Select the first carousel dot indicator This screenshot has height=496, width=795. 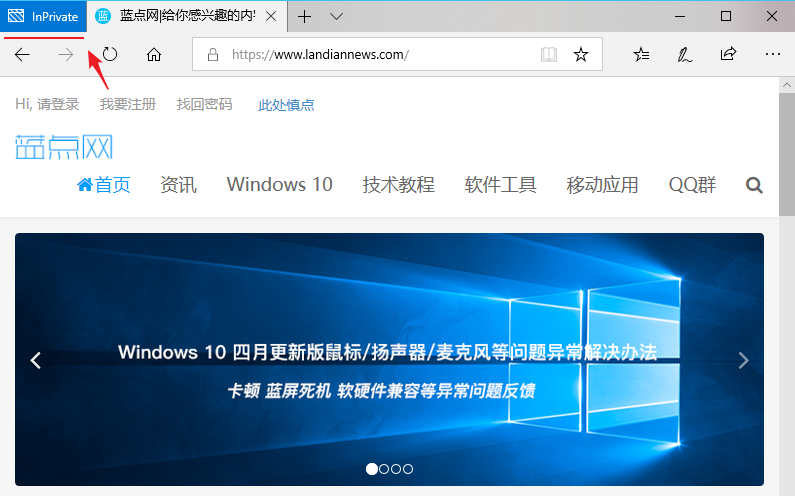coord(372,469)
